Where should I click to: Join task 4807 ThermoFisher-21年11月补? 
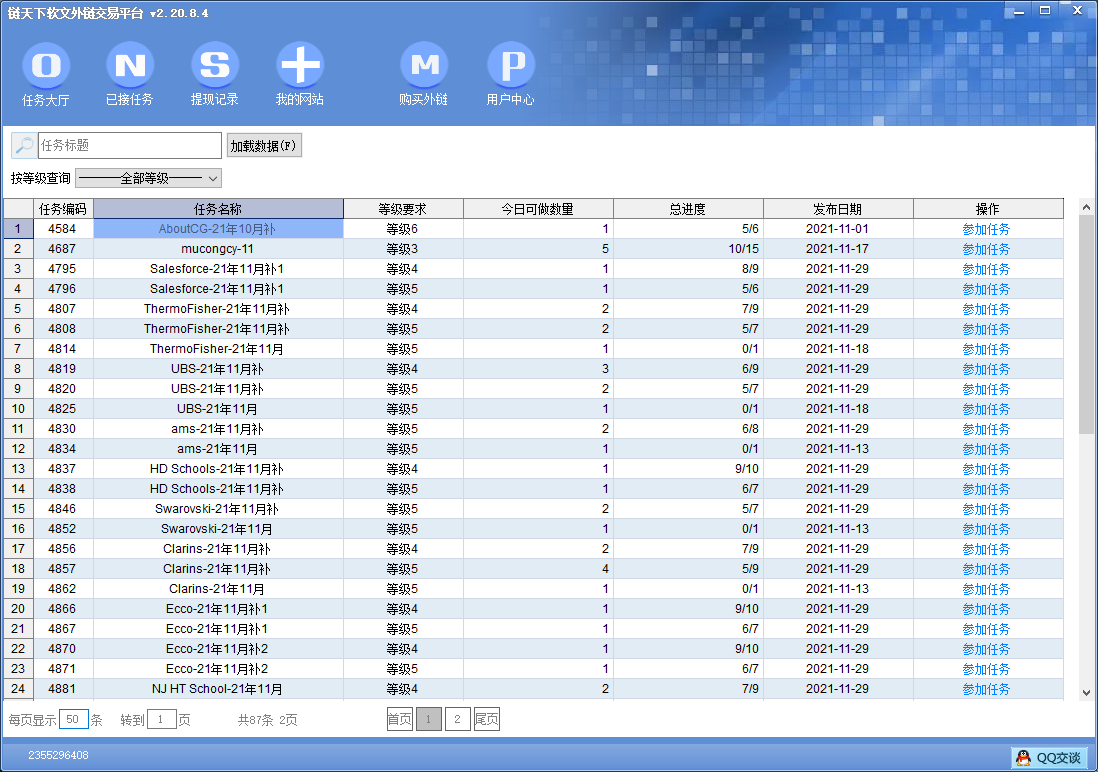coord(986,309)
